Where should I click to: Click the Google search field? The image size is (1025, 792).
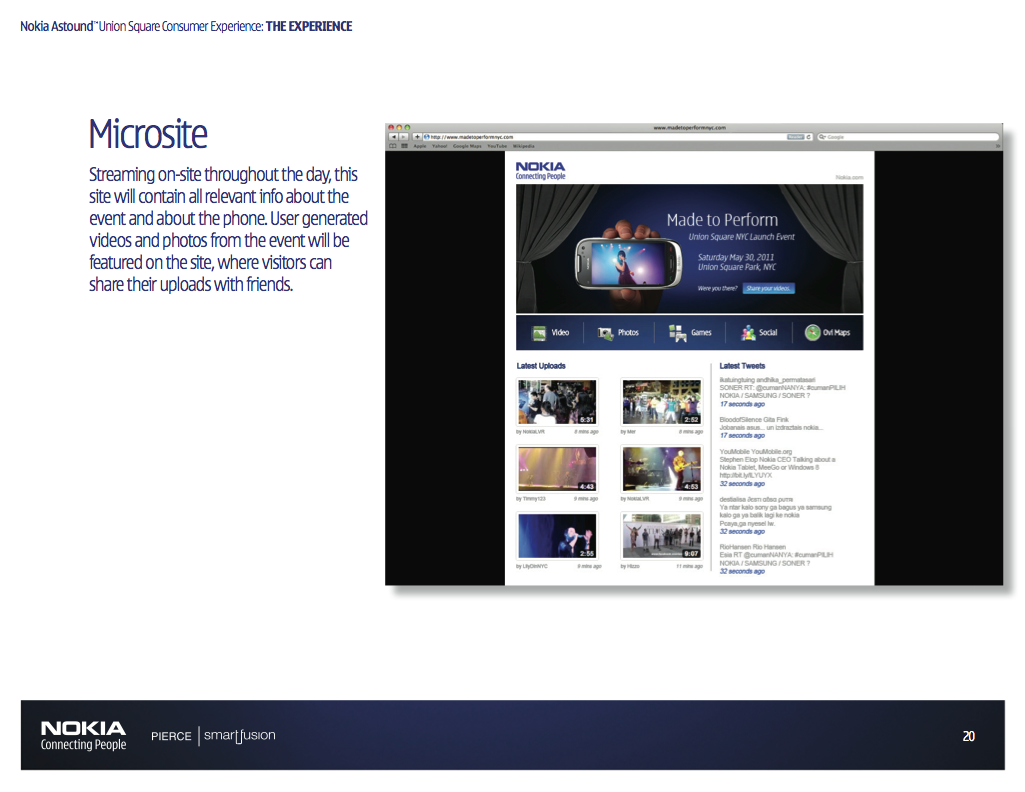[908, 137]
